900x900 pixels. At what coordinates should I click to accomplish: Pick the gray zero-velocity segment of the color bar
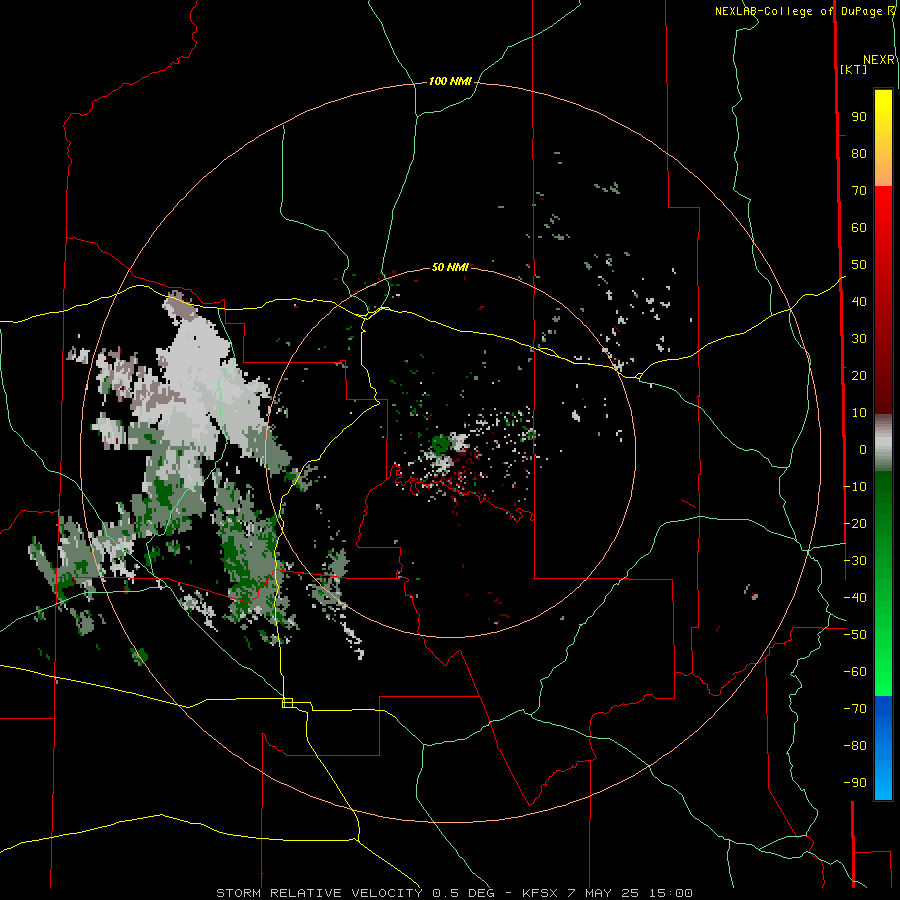point(883,443)
